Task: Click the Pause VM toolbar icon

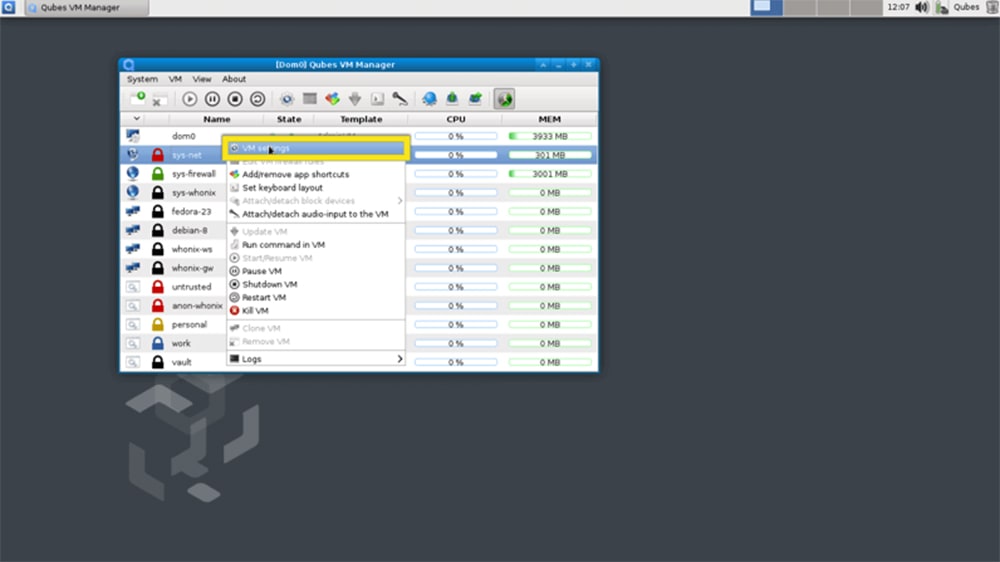Action: pos(212,99)
